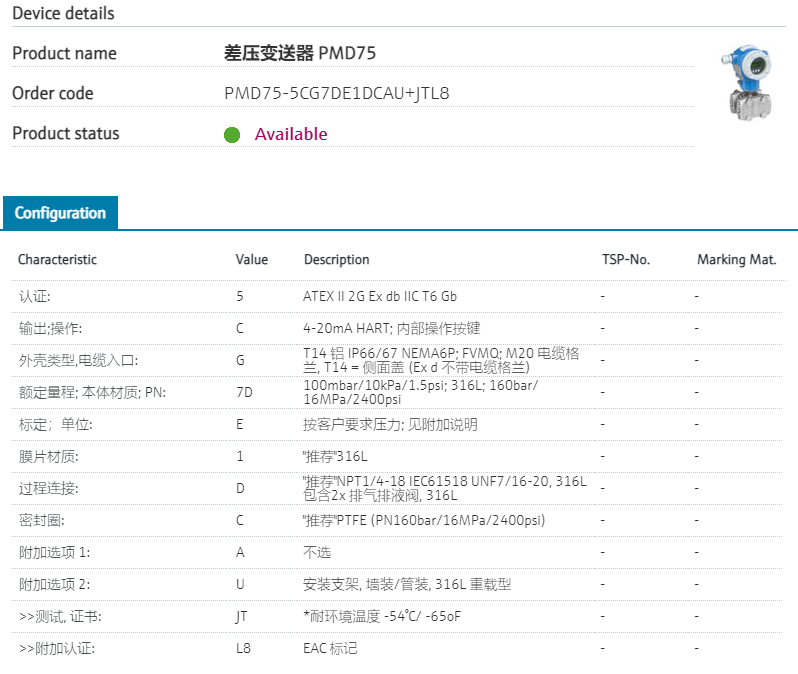Viewport: 798px width, 674px height.
Task: Click the Device details heading
Action: [63, 13]
